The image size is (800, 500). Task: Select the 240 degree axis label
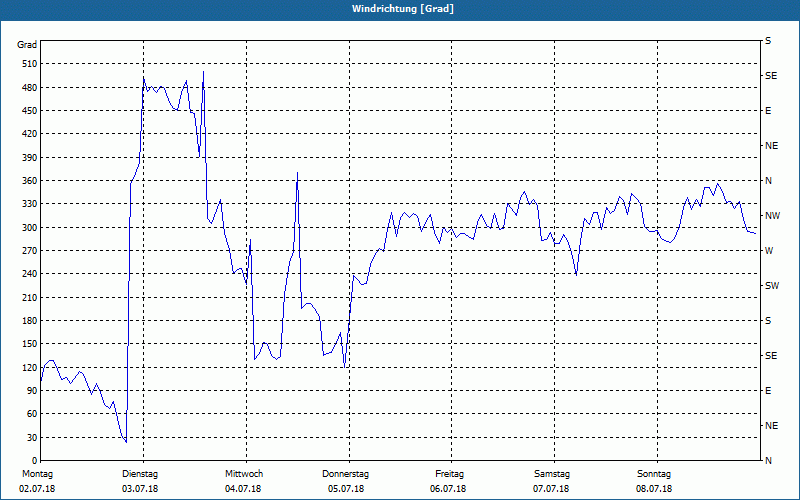tap(30, 274)
